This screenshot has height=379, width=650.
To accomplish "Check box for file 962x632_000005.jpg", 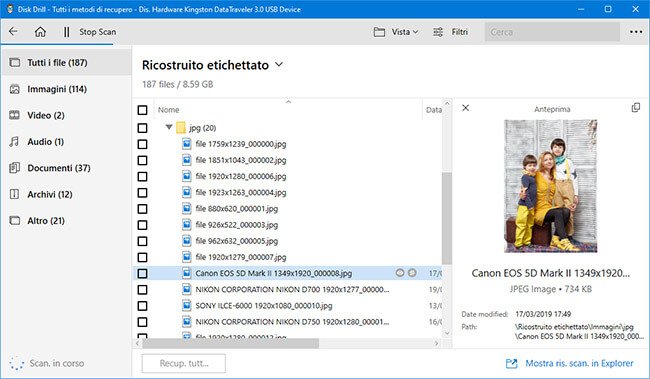I will coord(142,241).
